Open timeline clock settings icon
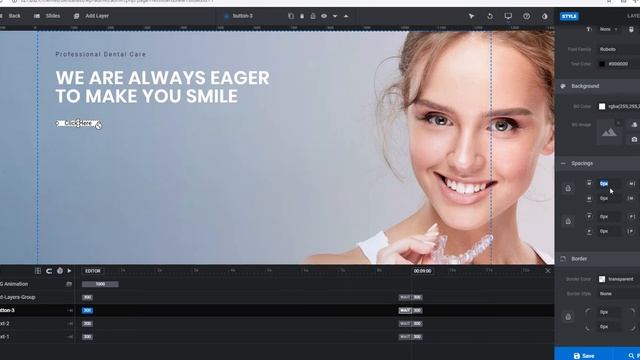This screenshot has width=640, height=360. coord(60,271)
